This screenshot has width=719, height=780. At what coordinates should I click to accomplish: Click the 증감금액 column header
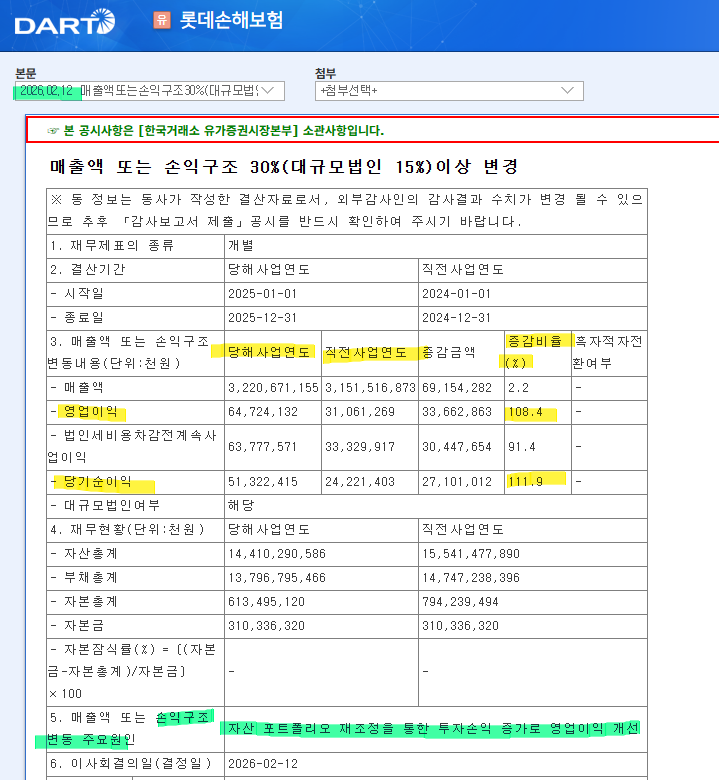tap(448, 353)
